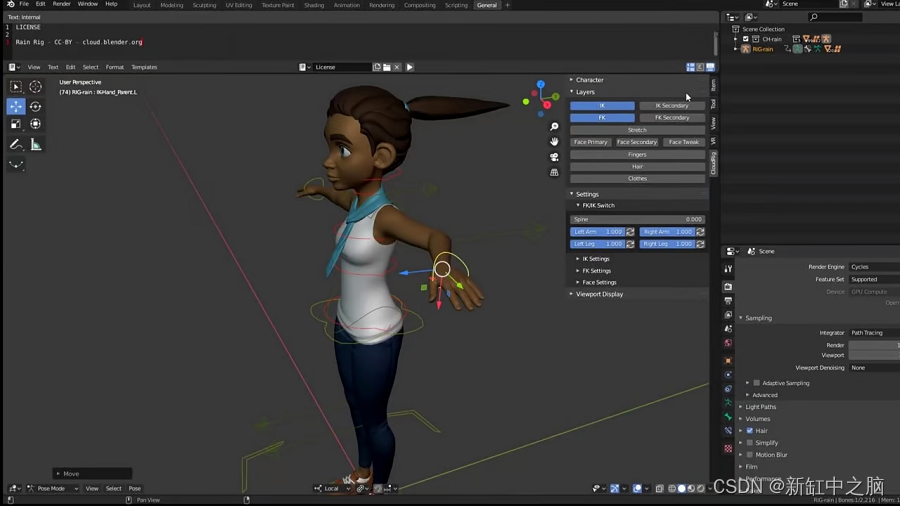Toggle the Face Primary layer
900x506 pixels.
point(591,142)
